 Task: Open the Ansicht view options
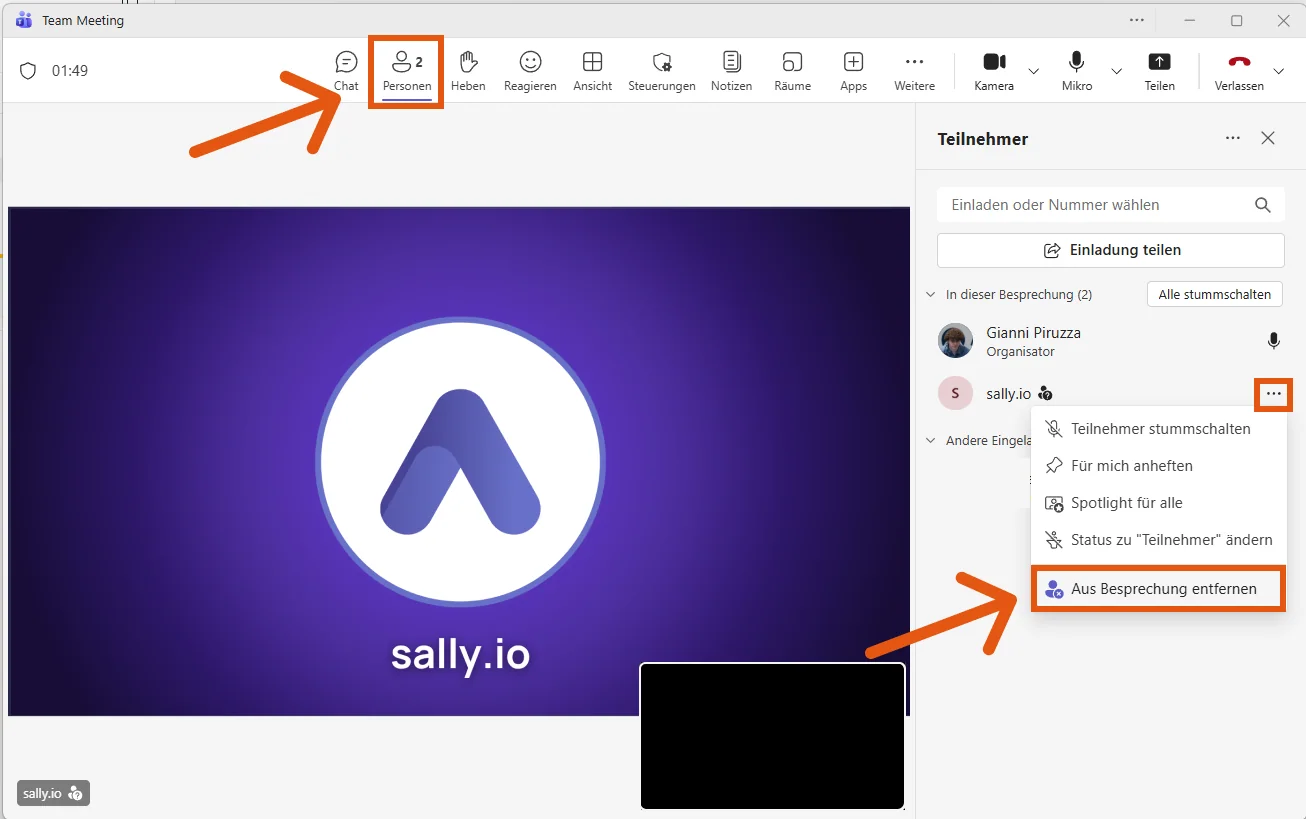pos(592,71)
